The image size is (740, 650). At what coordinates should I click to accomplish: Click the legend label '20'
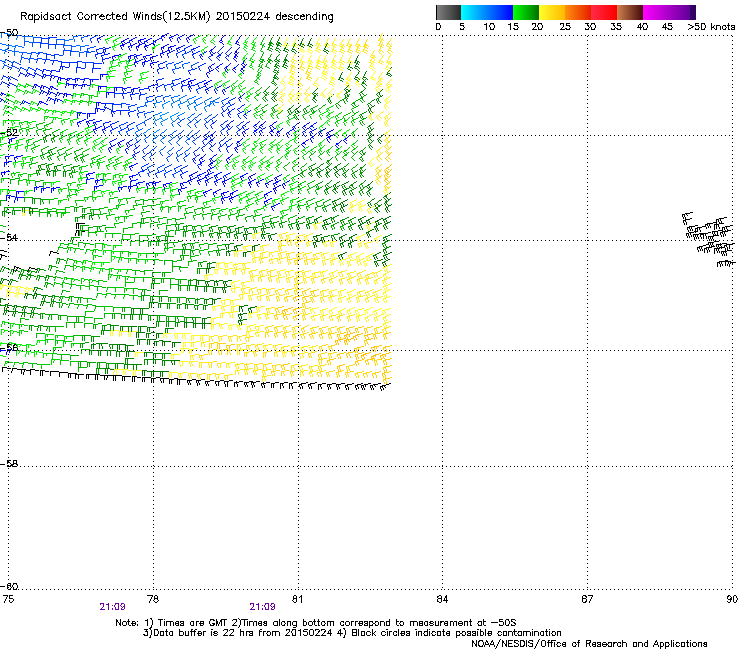(537, 27)
